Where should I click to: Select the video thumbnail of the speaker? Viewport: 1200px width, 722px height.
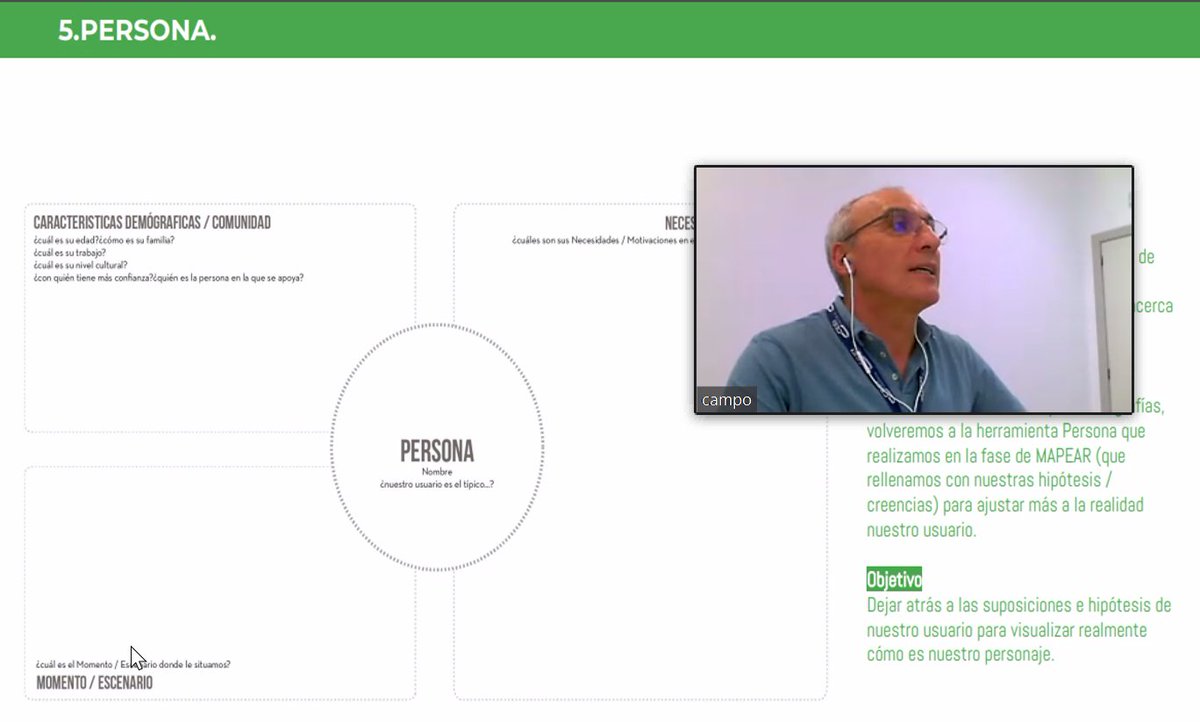(914, 290)
